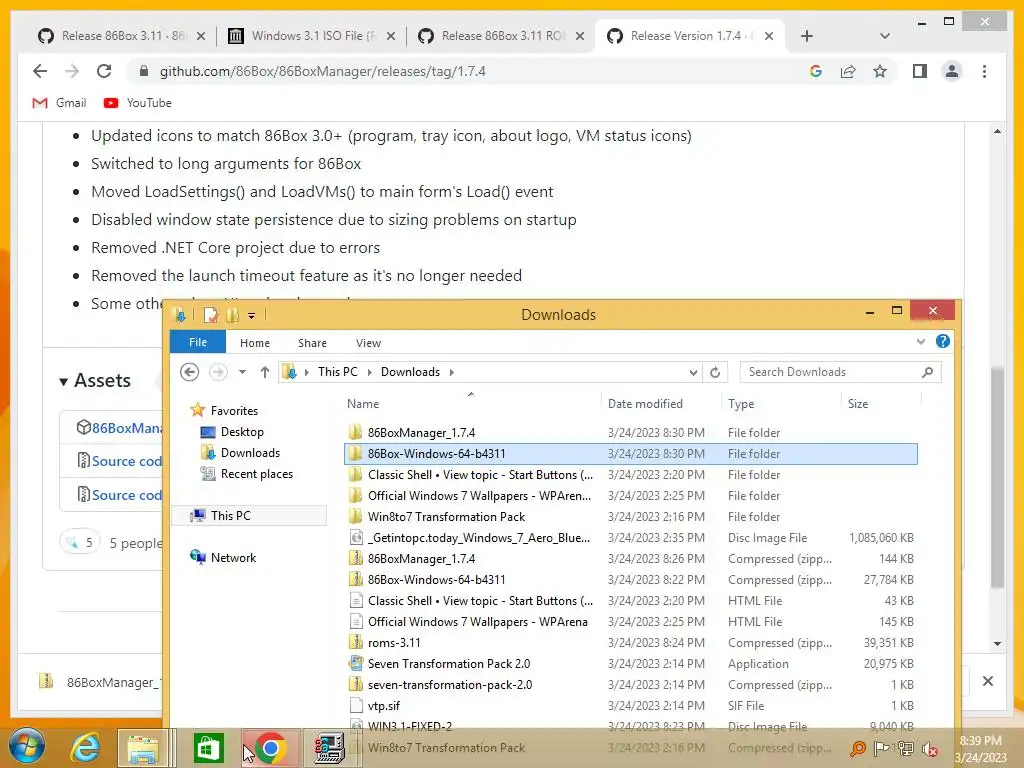This screenshot has height=768, width=1024.
Task: Open a new Chrome tab
Action: (x=807, y=36)
